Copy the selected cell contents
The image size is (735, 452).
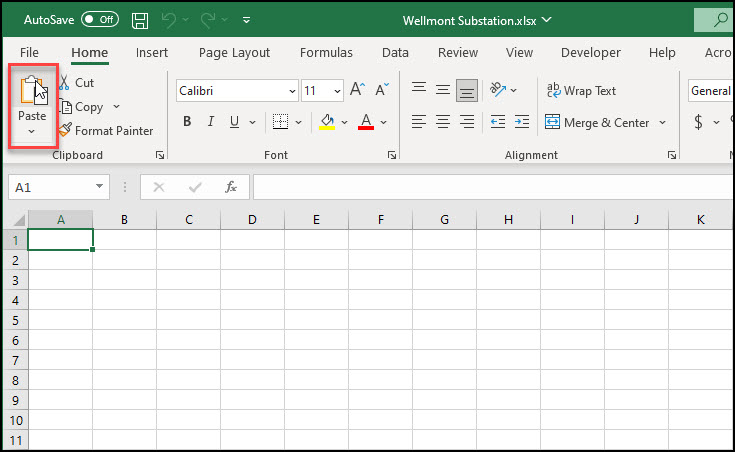82,107
